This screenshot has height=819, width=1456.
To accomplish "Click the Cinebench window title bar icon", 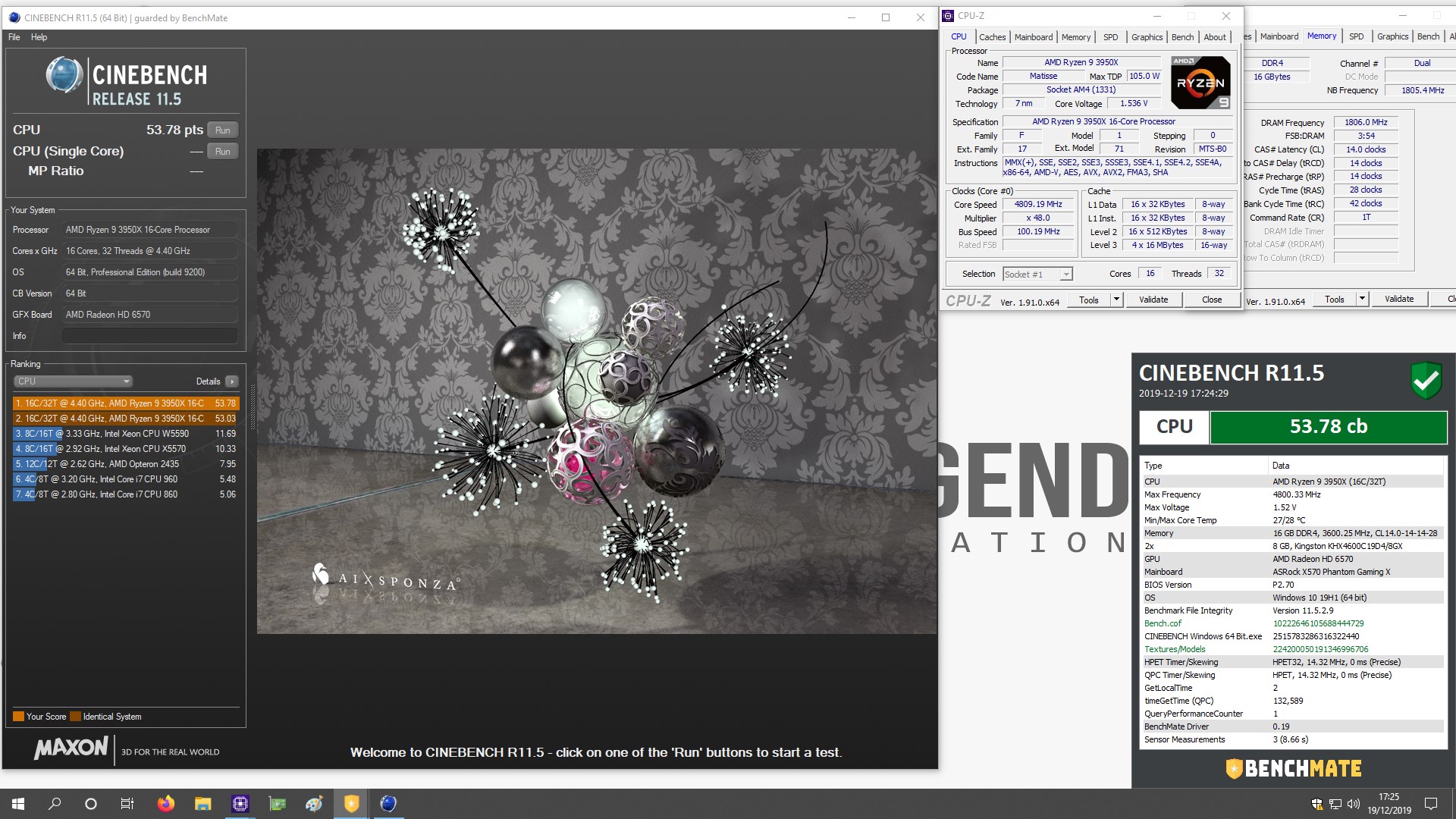I will tap(14, 17).
